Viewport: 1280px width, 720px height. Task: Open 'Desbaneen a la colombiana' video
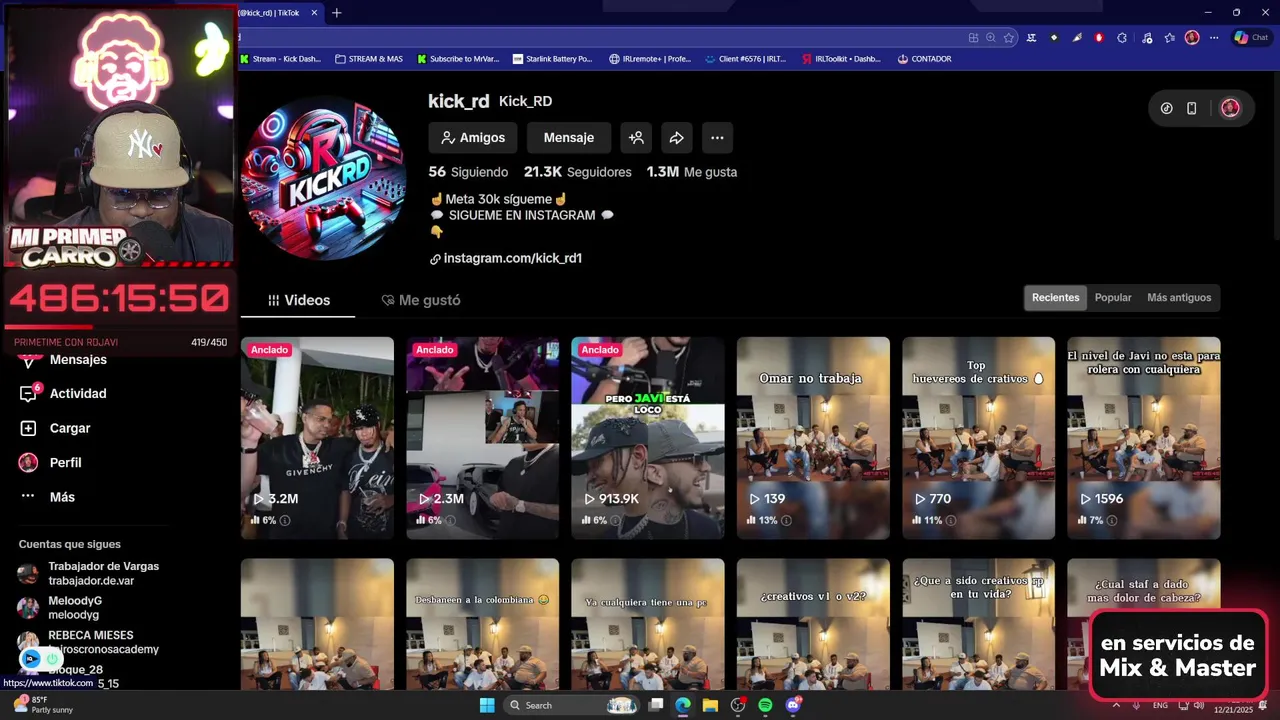[x=482, y=624]
